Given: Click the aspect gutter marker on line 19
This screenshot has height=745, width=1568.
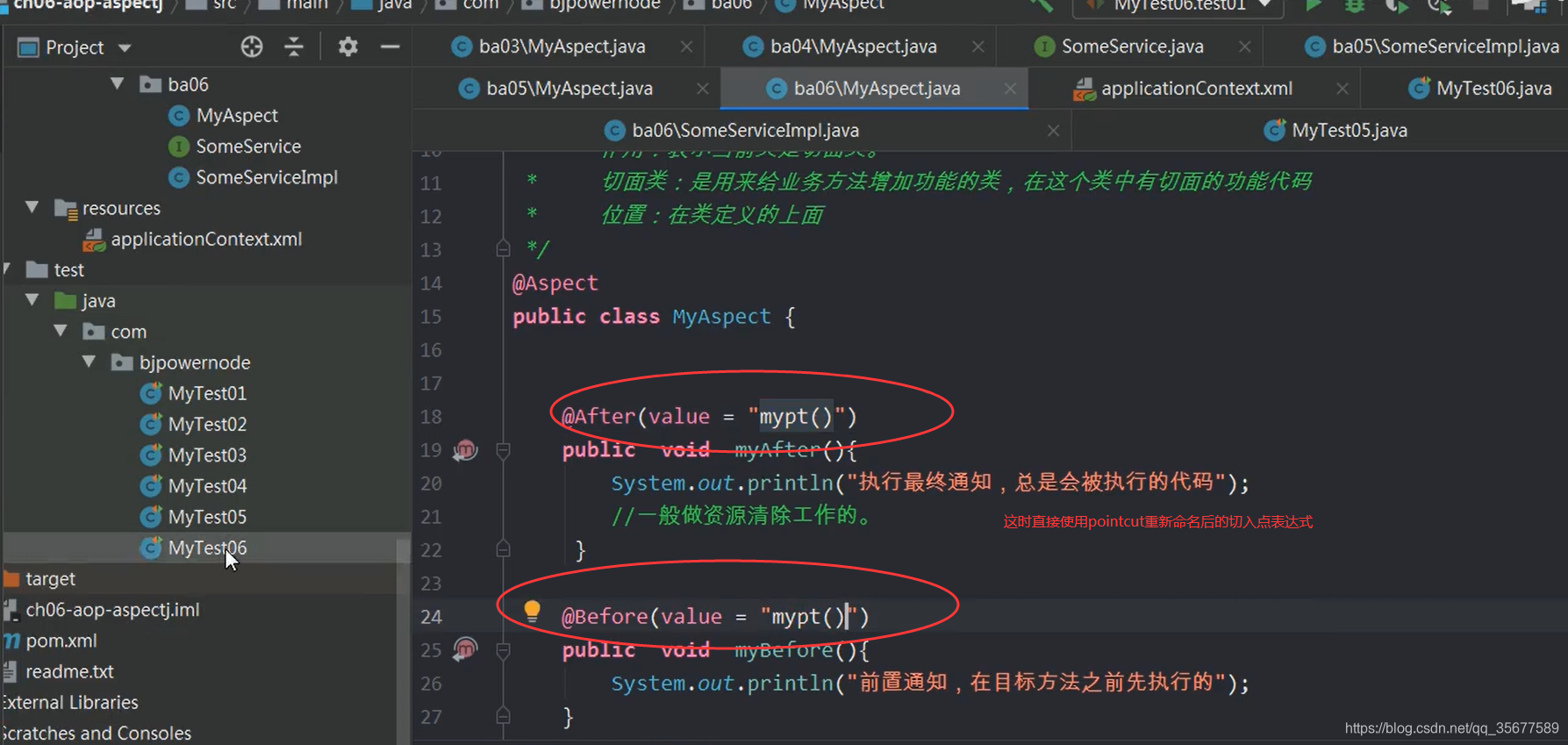Looking at the screenshot, I should pos(465,450).
